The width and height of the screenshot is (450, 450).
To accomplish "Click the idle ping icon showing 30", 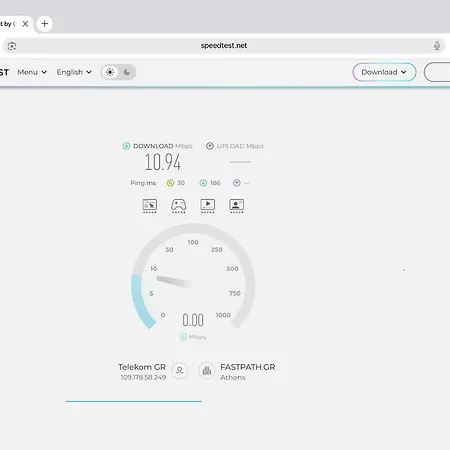I will (x=170, y=183).
